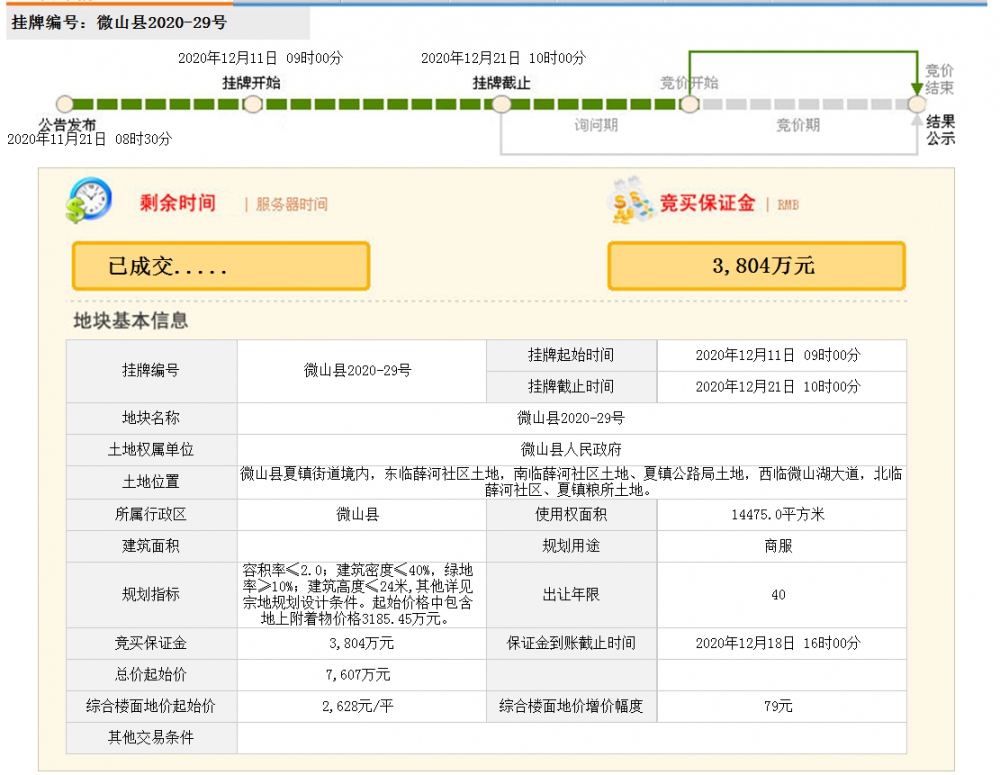This screenshot has width=1000, height=775.
Task: Click the 挂牌编号 table header cell
Action: click(151, 371)
